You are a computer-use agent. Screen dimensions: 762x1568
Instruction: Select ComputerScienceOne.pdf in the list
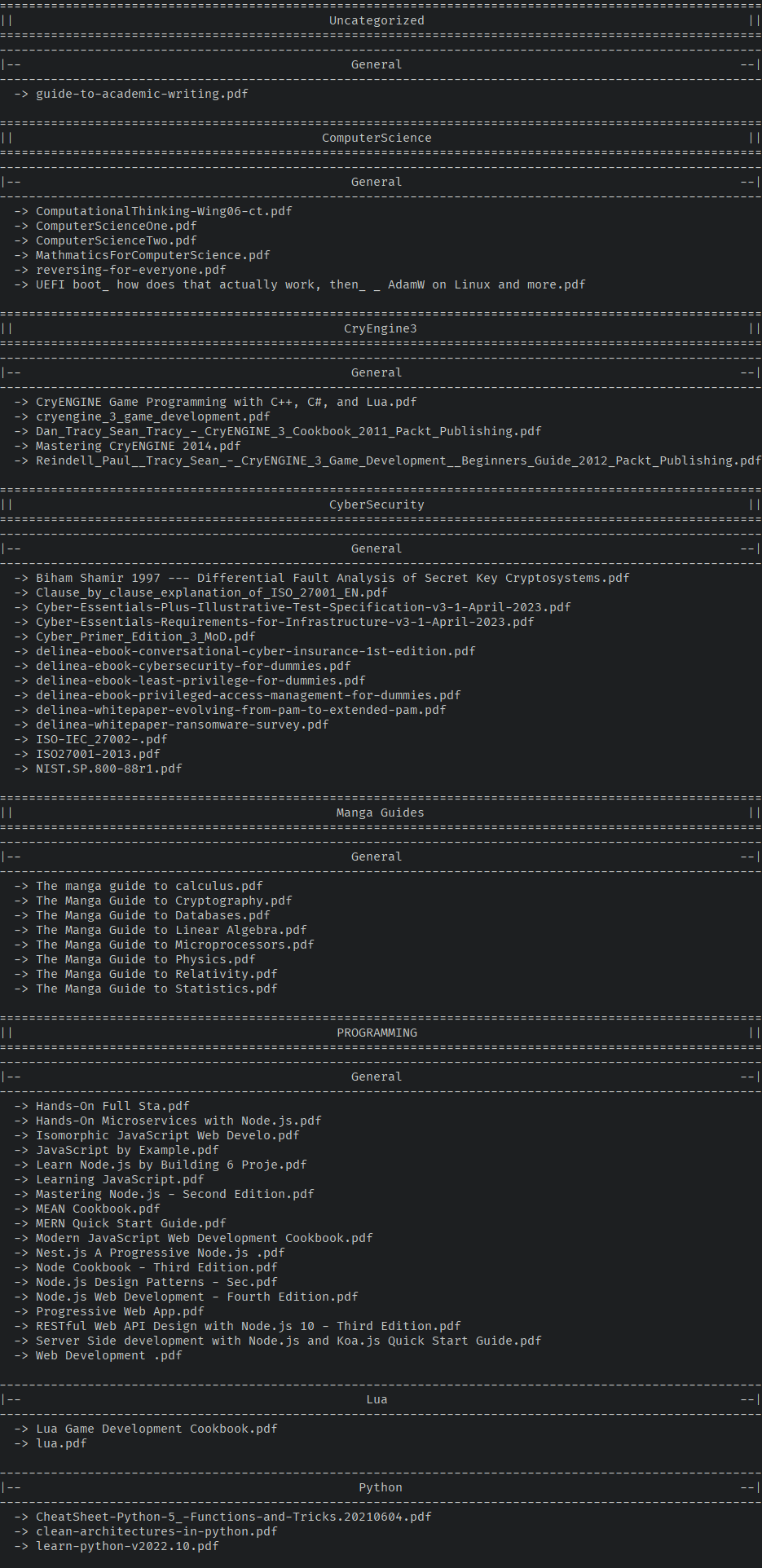tap(117, 226)
